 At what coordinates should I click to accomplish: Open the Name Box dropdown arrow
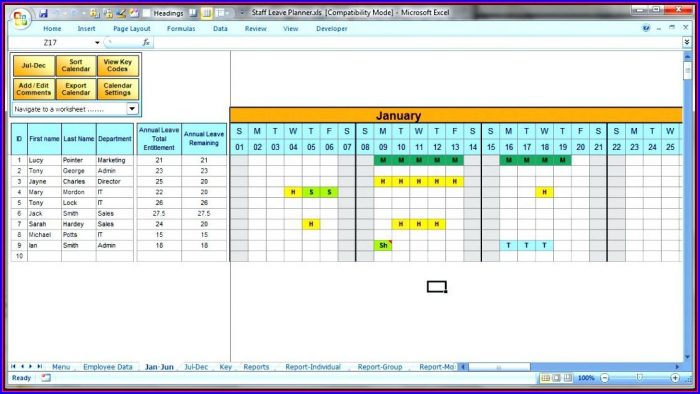pyautogui.click(x=97, y=43)
